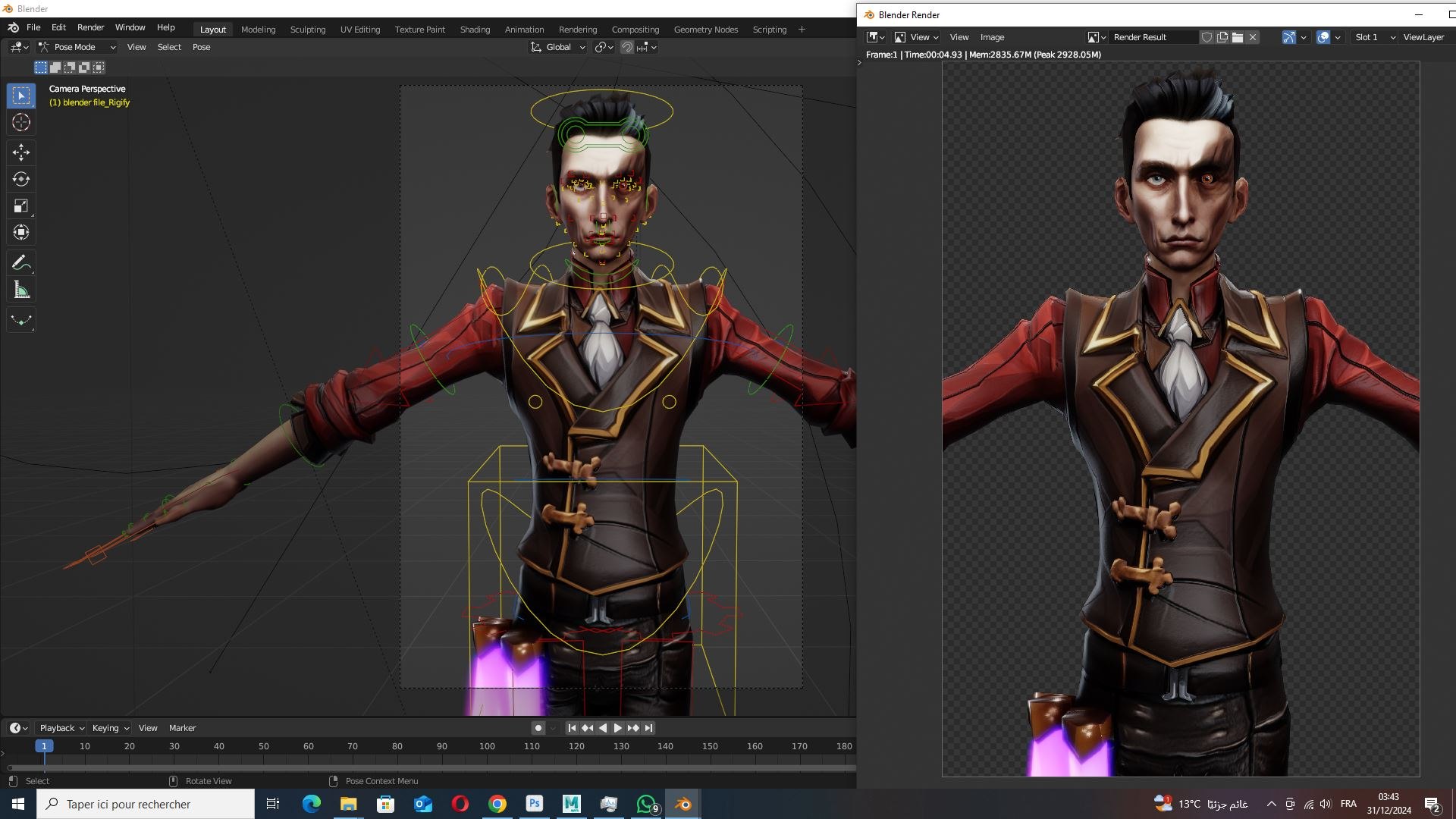The height and width of the screenshot is (819, 1456).
Task: Switch to the Geometry Nodes workspace tab
Action: pos(706,30)
